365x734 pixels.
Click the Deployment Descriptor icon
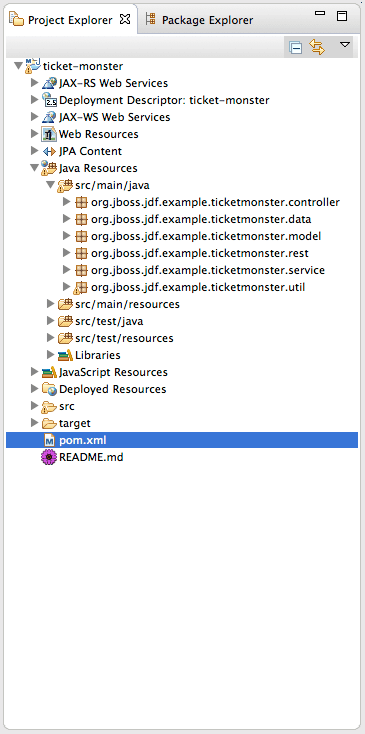pos(49,100)
